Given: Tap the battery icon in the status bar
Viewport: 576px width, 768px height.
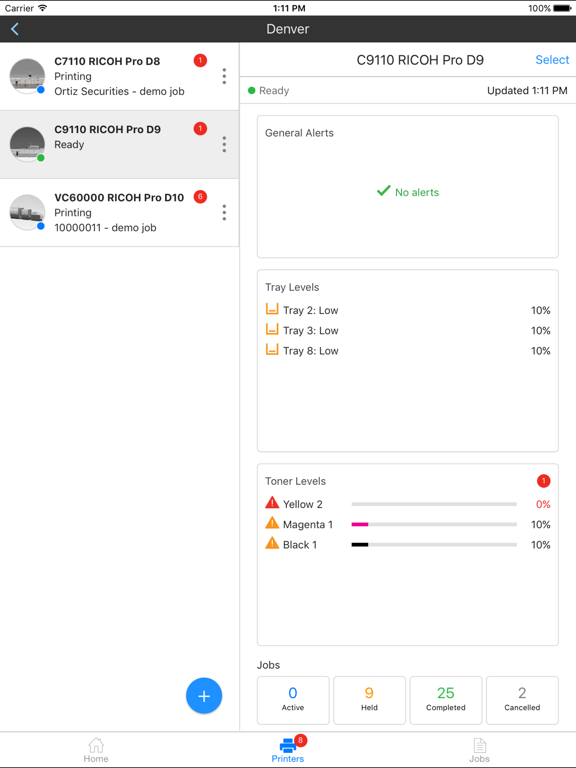Looking at the screenshot, I should [x=562, y=8].
